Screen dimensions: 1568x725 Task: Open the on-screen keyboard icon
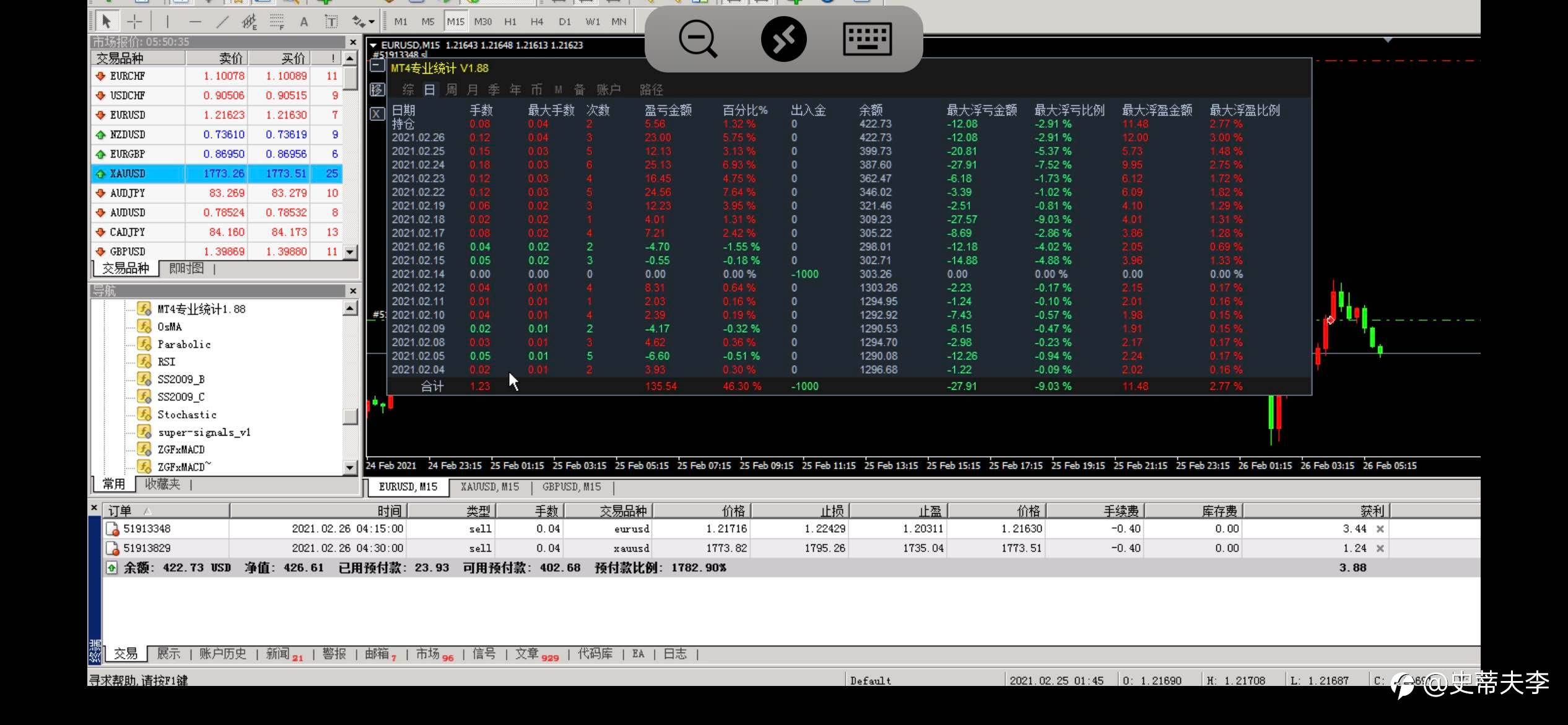click(x=867, y=38)
